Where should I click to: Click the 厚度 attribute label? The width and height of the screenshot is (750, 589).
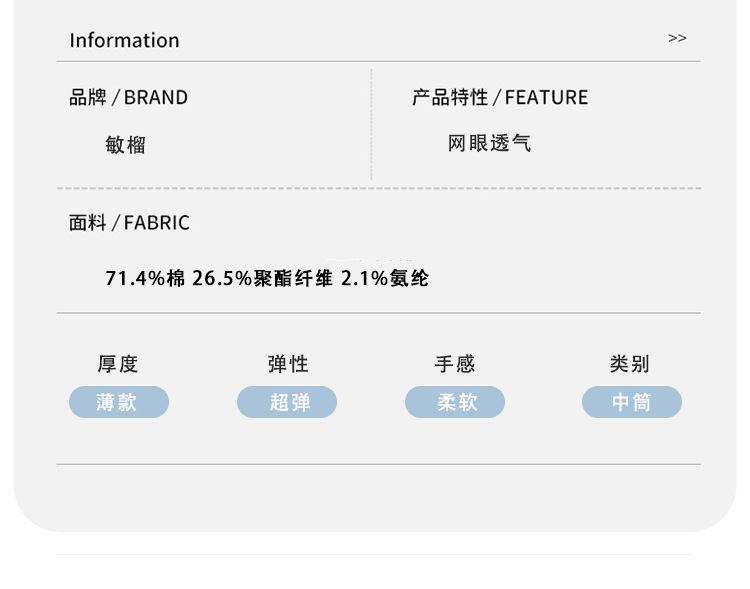pos(118,365)
